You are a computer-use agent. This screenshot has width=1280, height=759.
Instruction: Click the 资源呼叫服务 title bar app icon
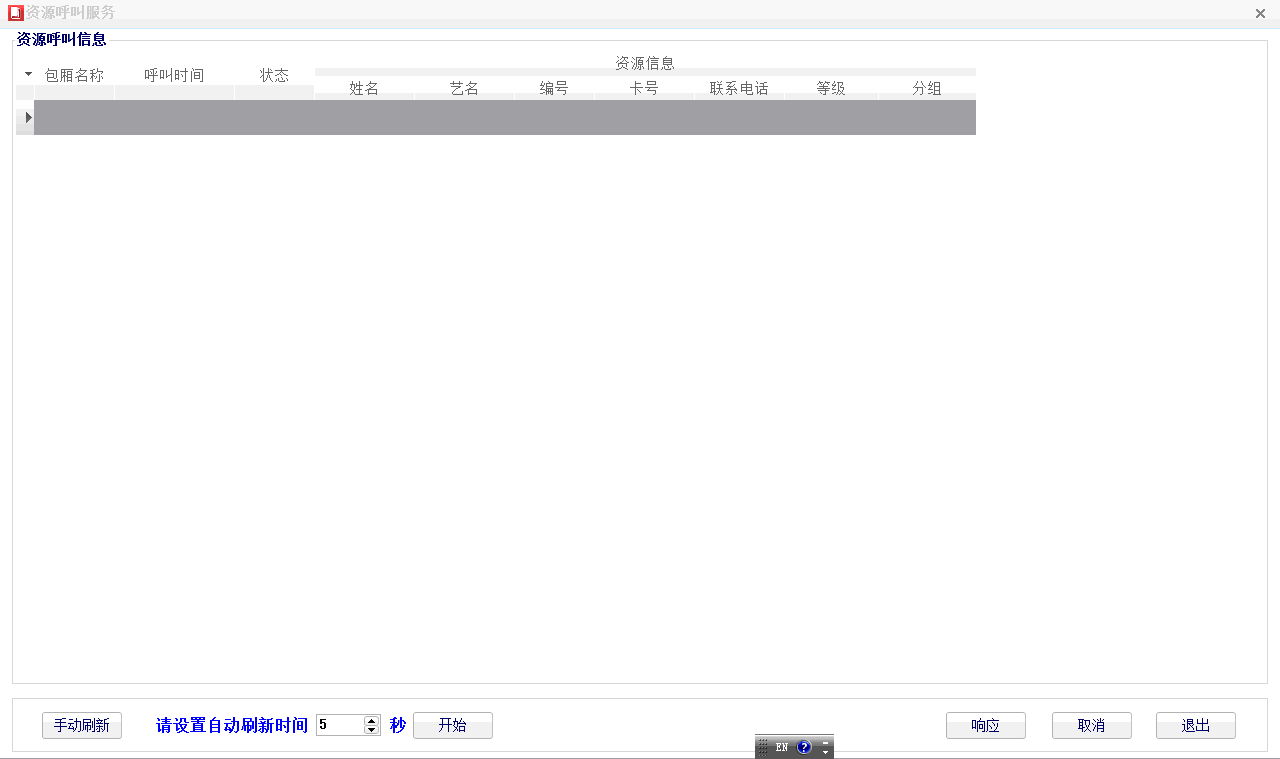click(15, 13)
